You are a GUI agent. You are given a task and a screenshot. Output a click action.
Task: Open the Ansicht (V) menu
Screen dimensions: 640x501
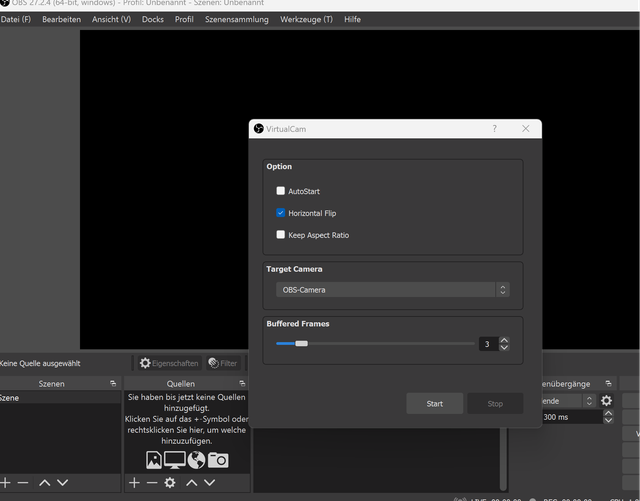point(111,19)
